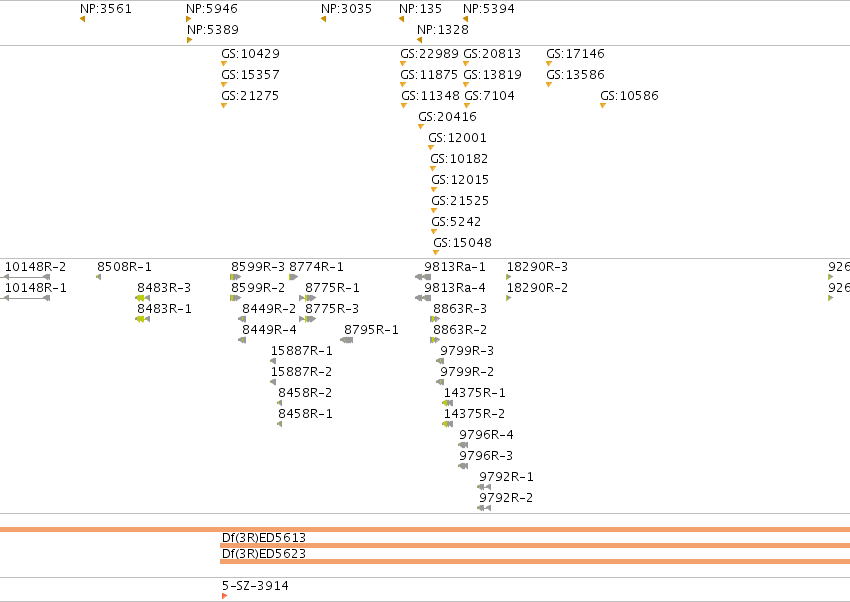Select the GS:17146 insertion label
The width and height of the screenshot is (850, 602).
(x=576, y=54)
